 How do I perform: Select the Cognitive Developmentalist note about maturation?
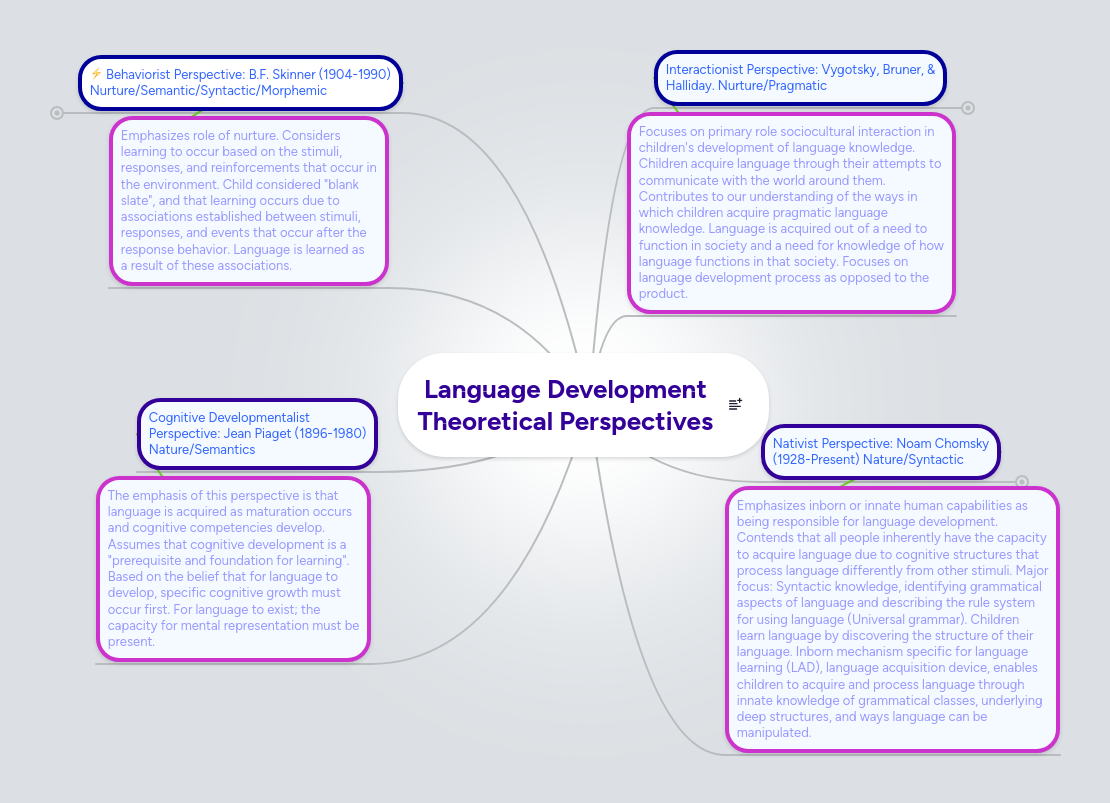233,568
